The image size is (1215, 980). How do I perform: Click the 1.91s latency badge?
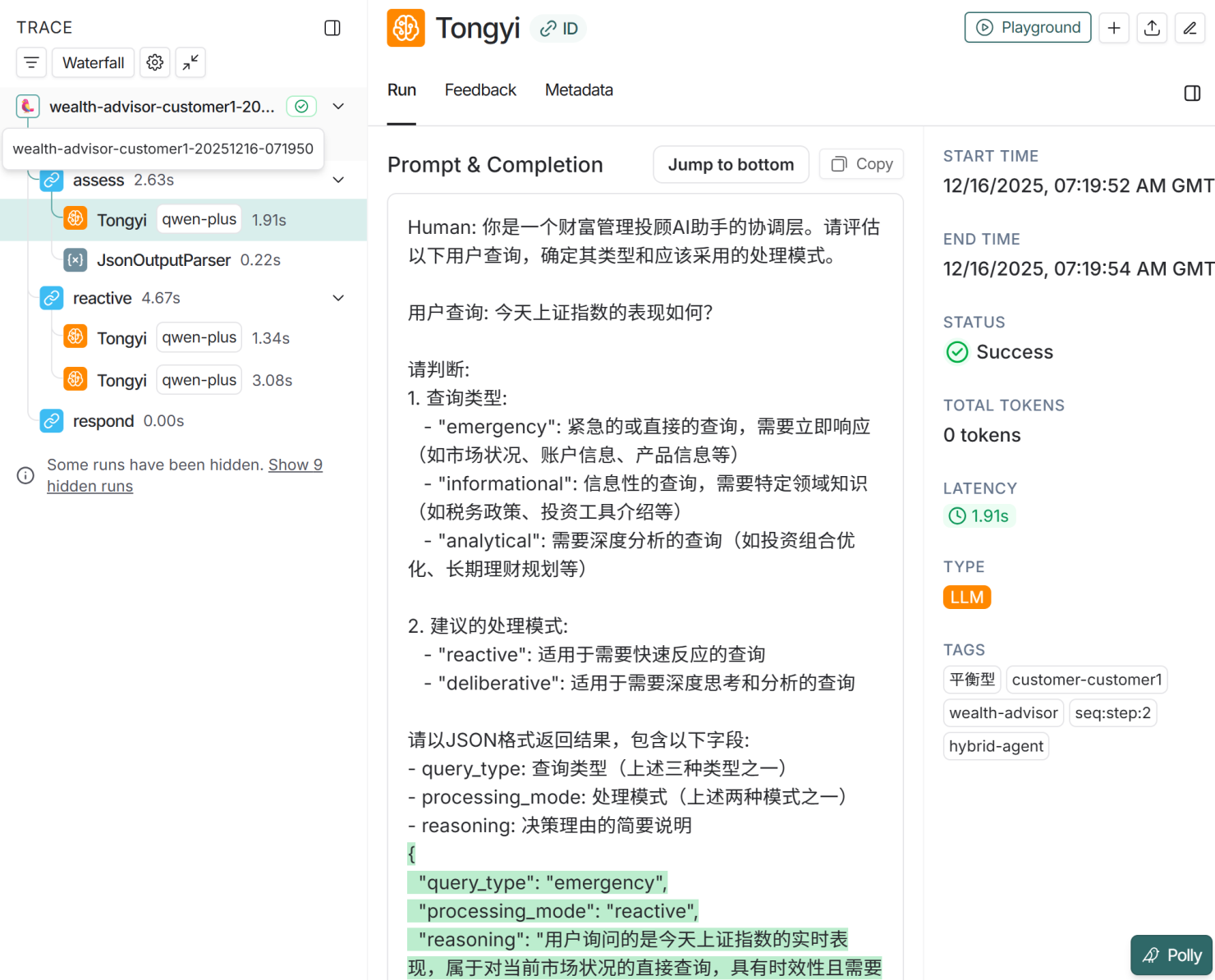[979, 515]
